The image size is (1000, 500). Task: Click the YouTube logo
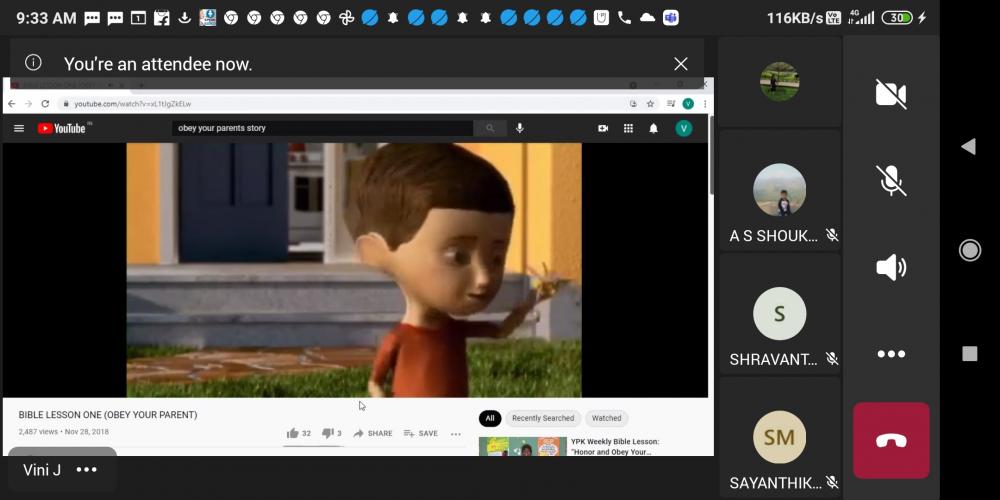(x=62, y=128)
